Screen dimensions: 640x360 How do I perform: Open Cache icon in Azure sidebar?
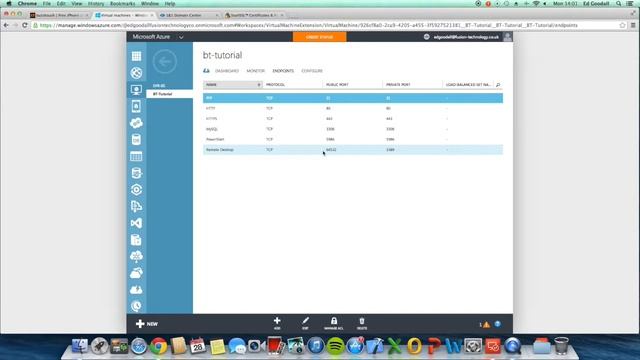[136, 240]
